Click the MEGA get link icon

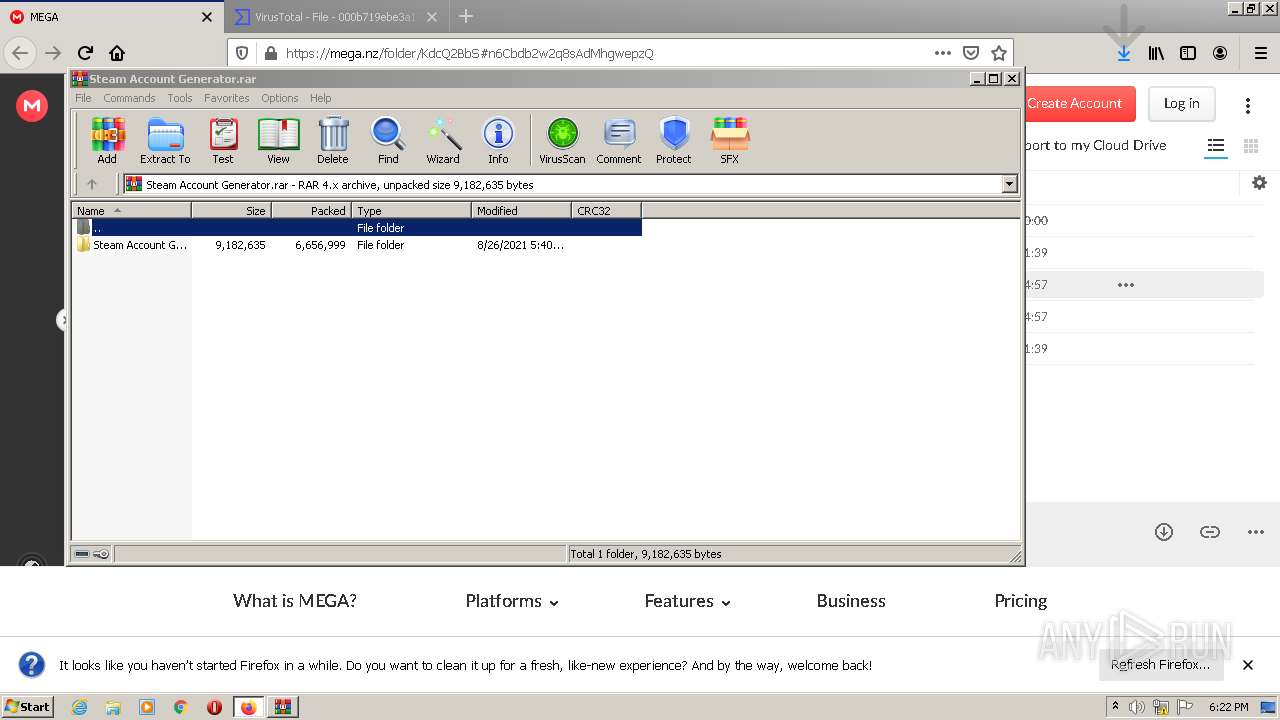[1210, 532]
